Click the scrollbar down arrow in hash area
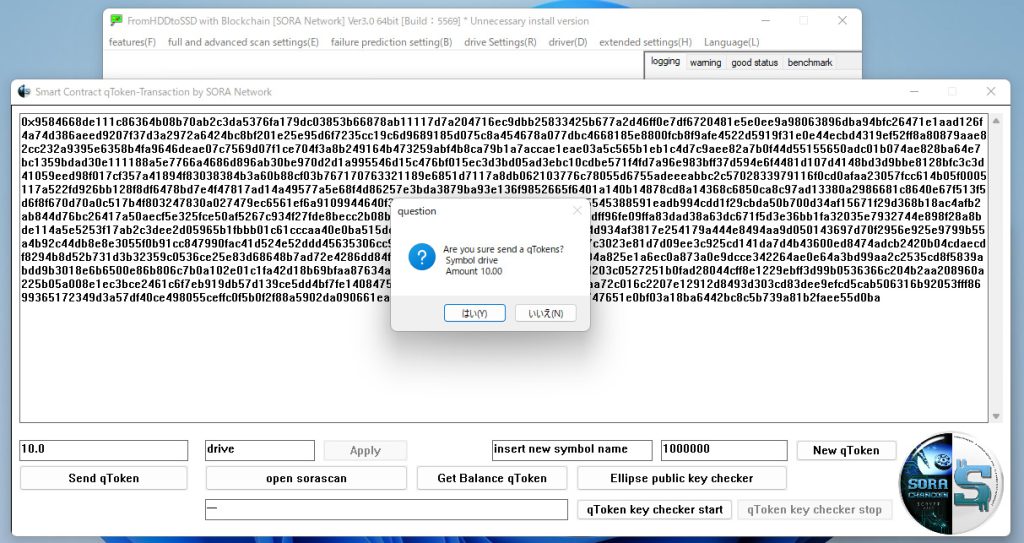The width and height of the screenshot is (1024, 543). (x=996, y=416)
